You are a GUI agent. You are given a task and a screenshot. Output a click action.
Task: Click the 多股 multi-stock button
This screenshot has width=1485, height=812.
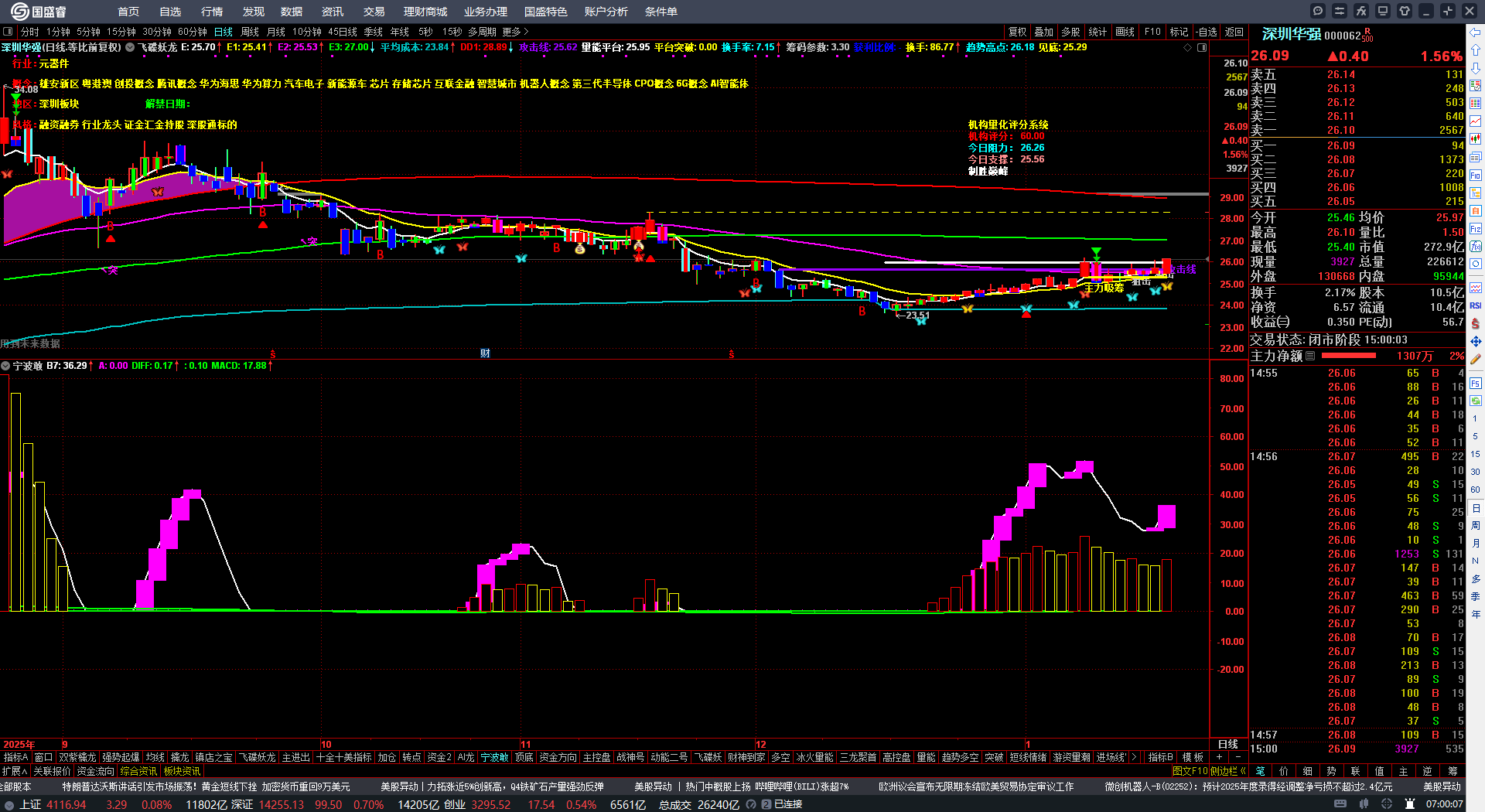pyautogui.click(x=1070, y=32)
